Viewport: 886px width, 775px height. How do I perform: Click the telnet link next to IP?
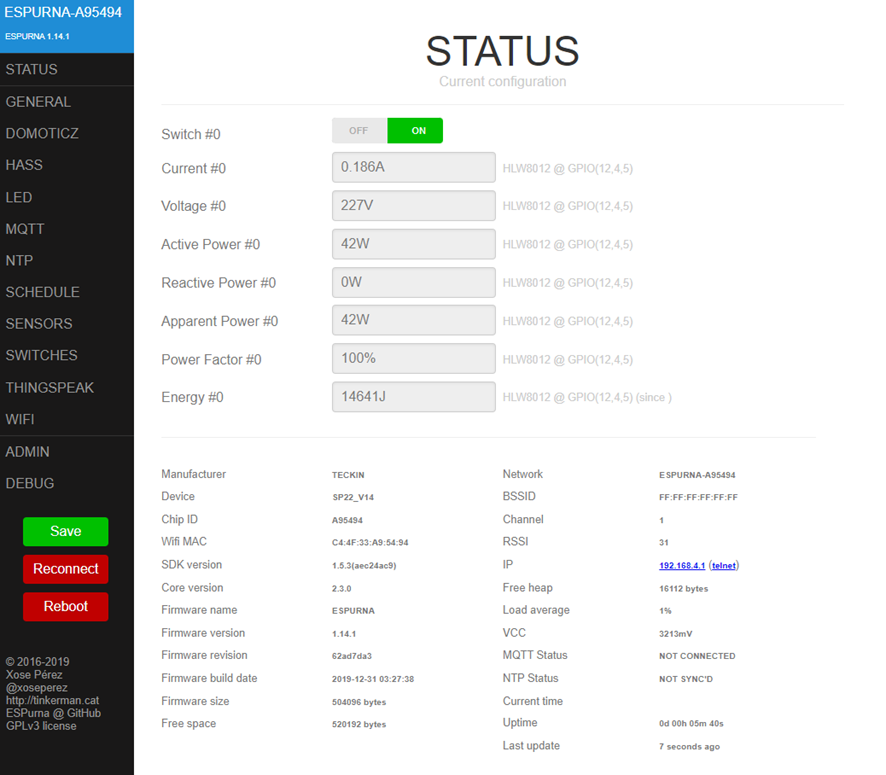tap(723, 565)
